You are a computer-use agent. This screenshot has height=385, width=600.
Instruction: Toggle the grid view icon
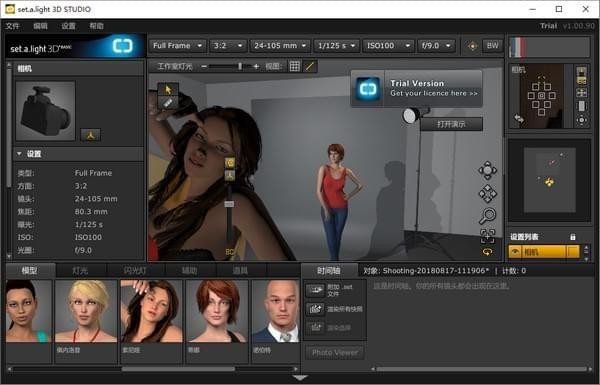click(x=295, y=67)
